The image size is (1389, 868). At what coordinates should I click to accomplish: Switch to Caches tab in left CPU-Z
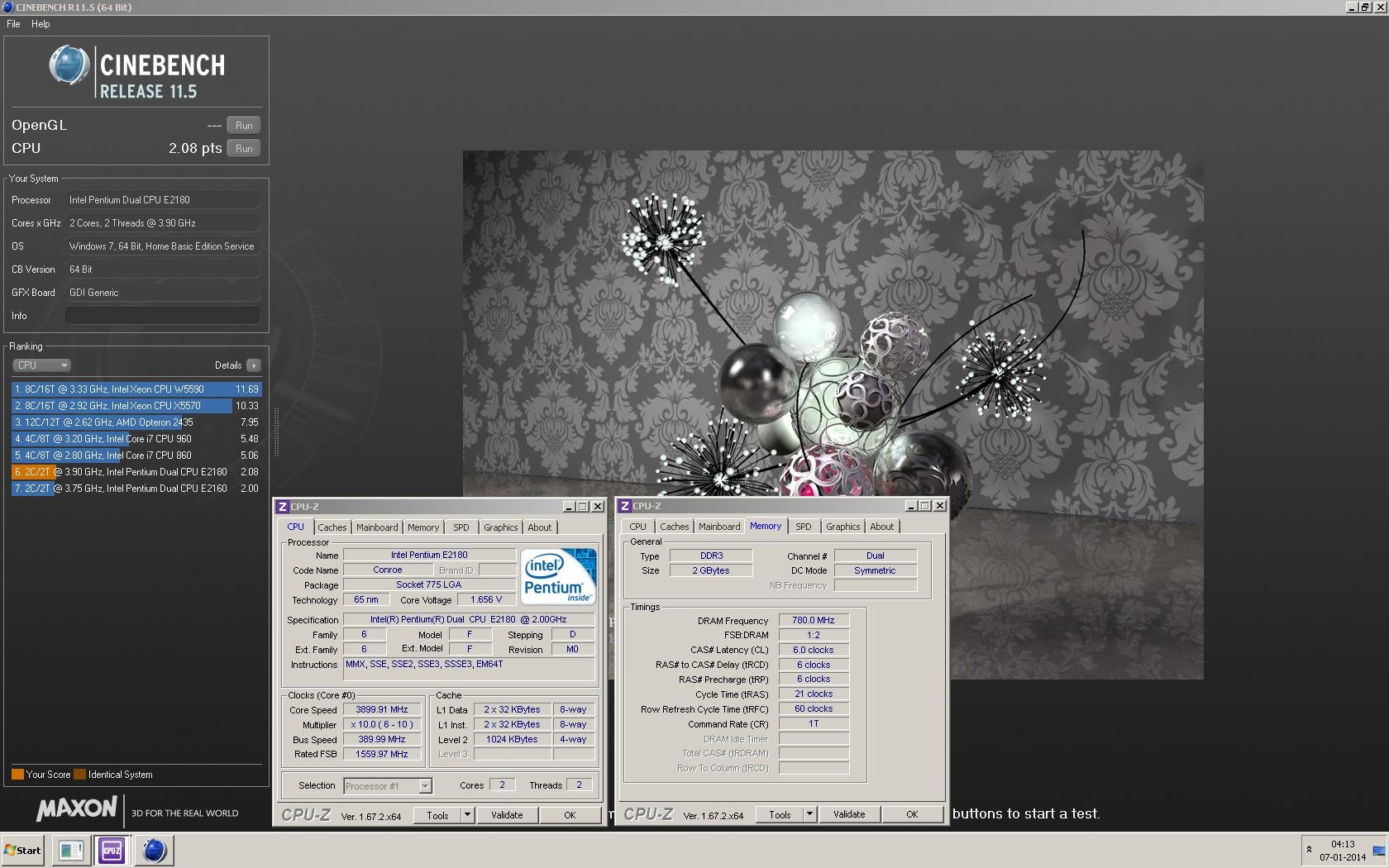tap(332, 527)
